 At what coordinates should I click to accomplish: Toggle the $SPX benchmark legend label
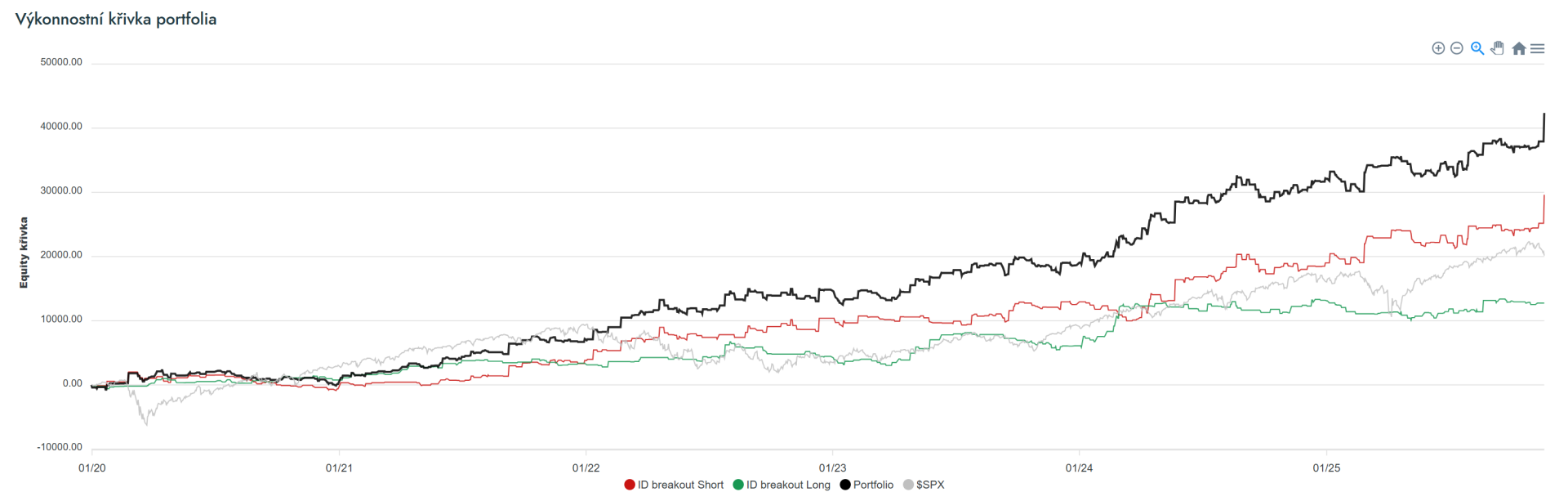930,485
